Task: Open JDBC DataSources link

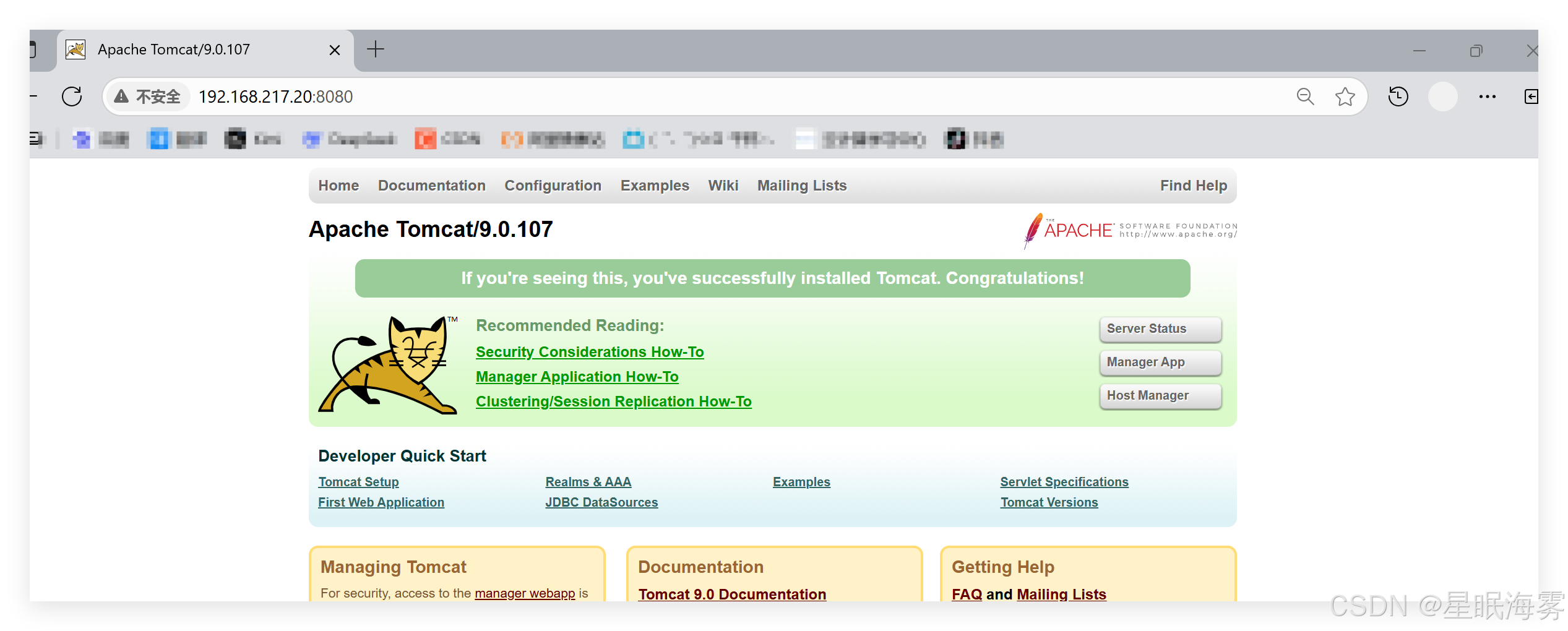Action: click(x=601, y=502)
